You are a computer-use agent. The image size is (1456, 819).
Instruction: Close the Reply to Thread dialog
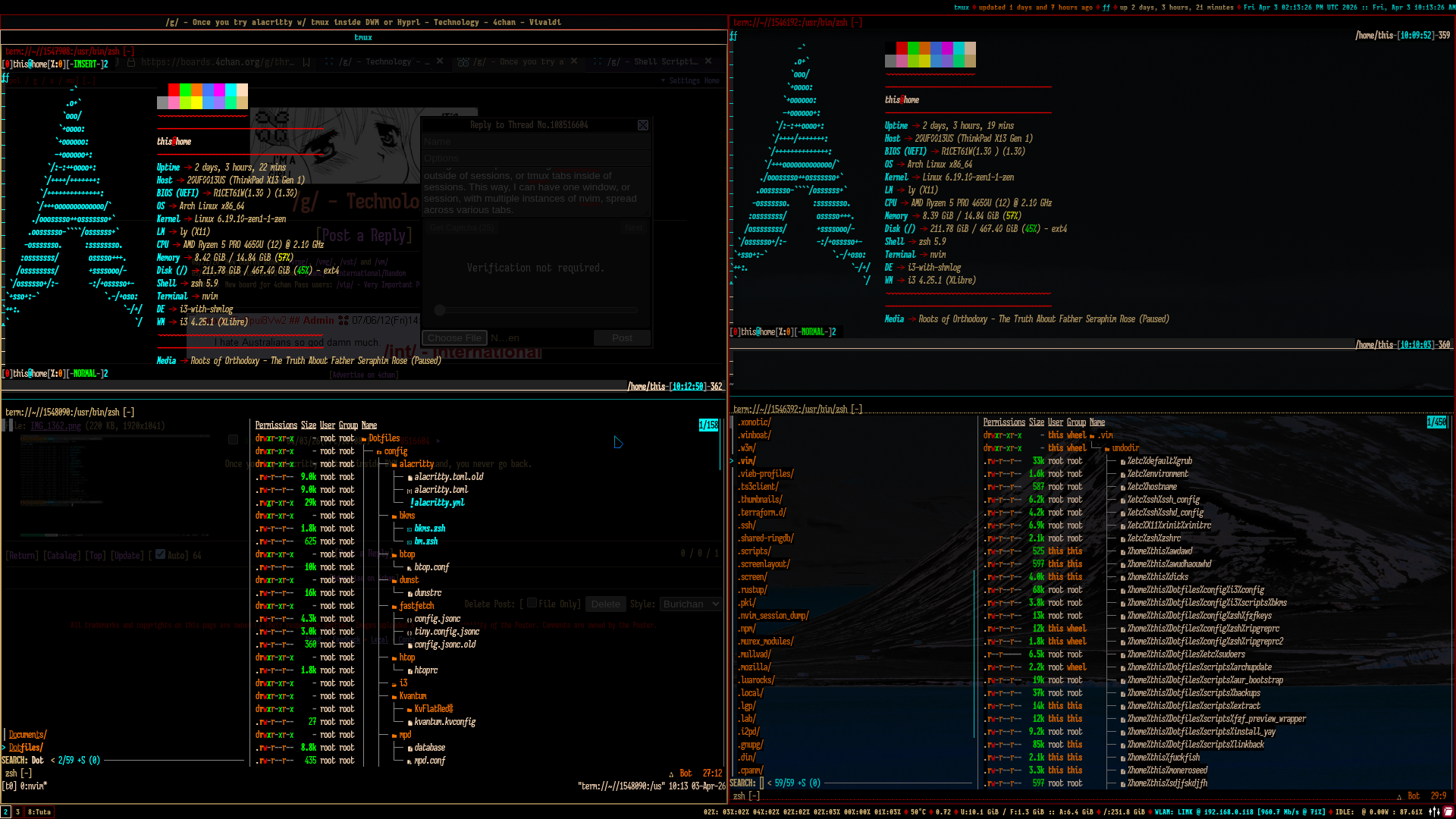(x=643, y=125)
